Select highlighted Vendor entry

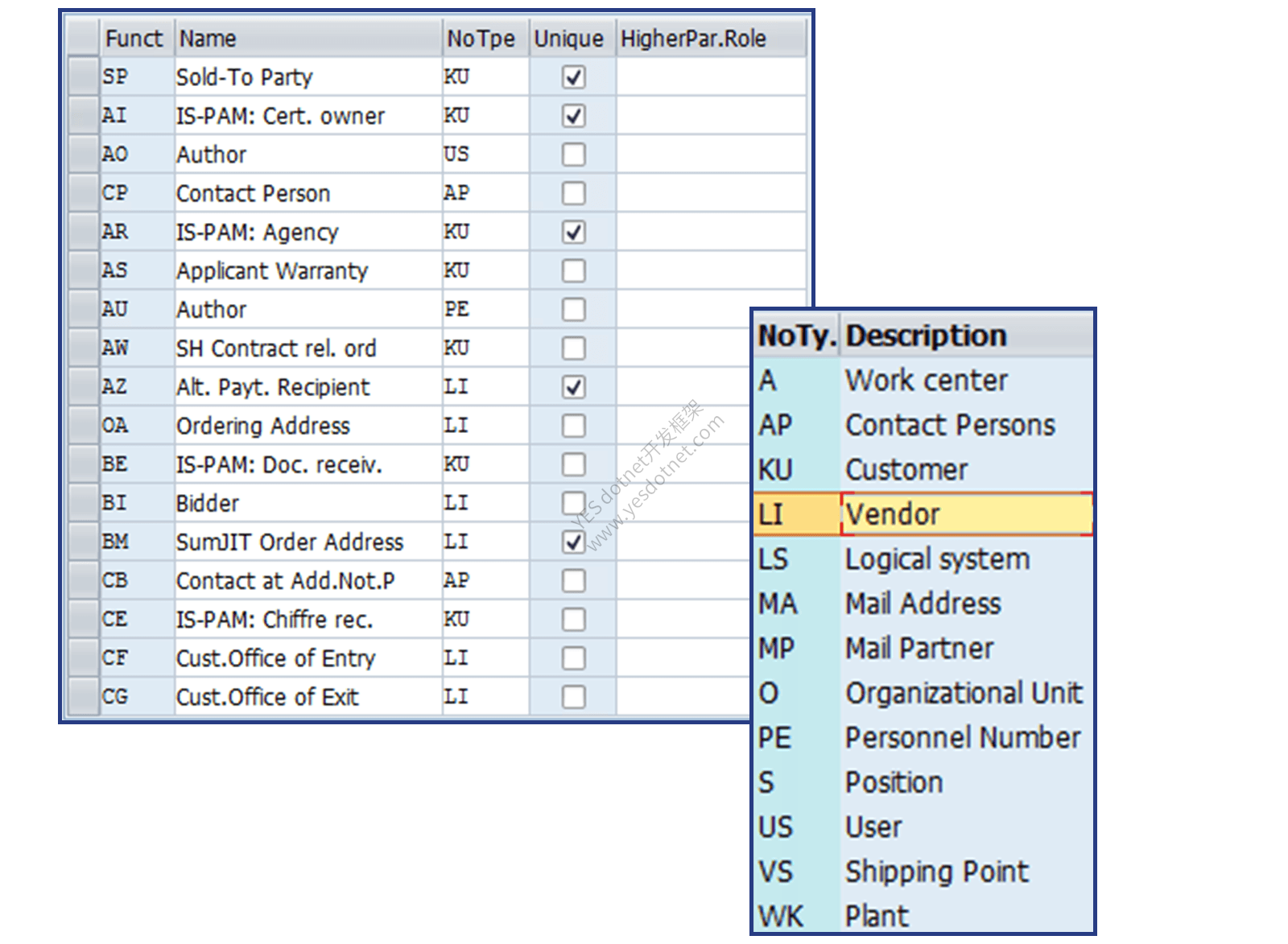[924, 514]
